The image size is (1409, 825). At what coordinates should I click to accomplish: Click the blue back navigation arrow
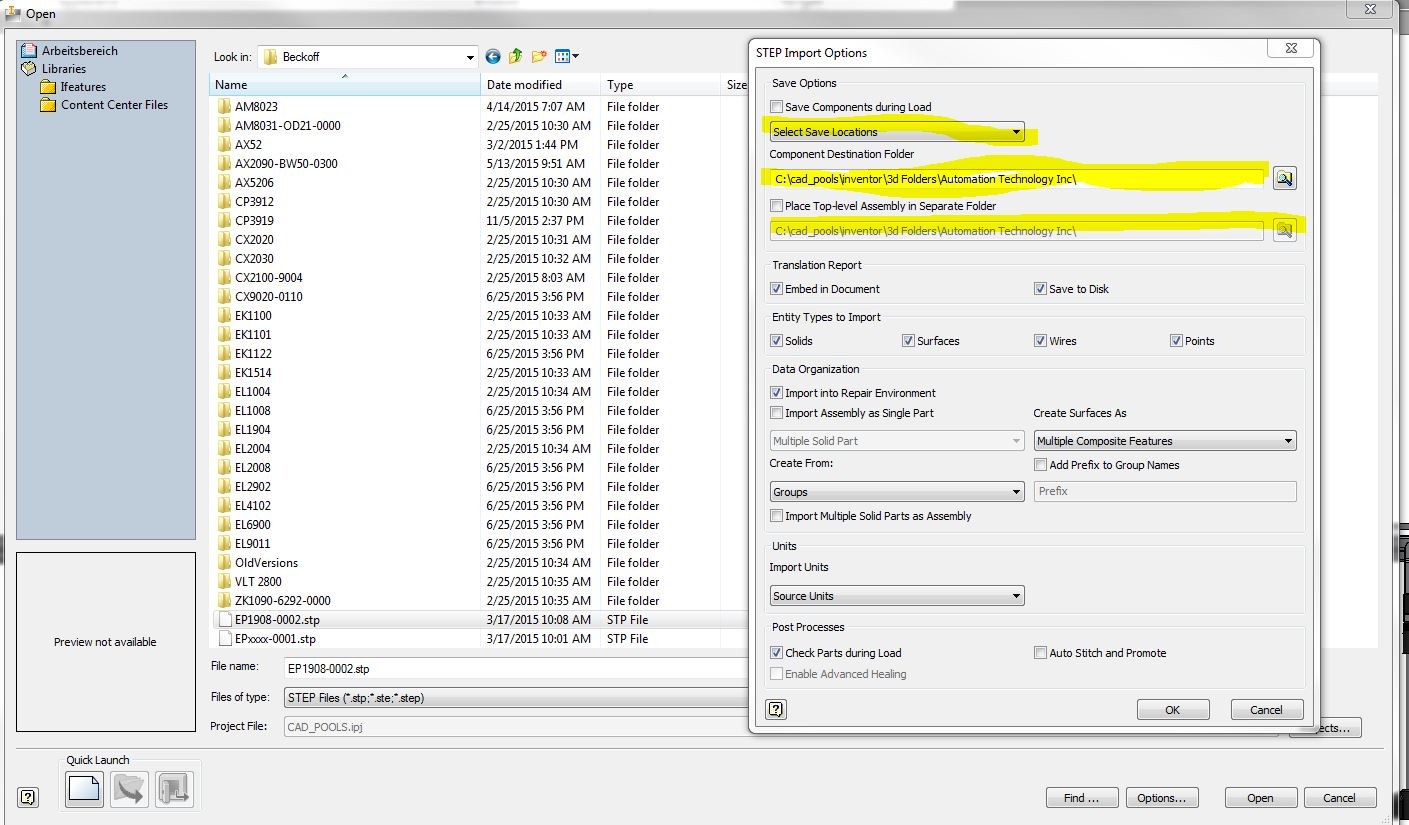pyautogui.click(x=492, y=56)
